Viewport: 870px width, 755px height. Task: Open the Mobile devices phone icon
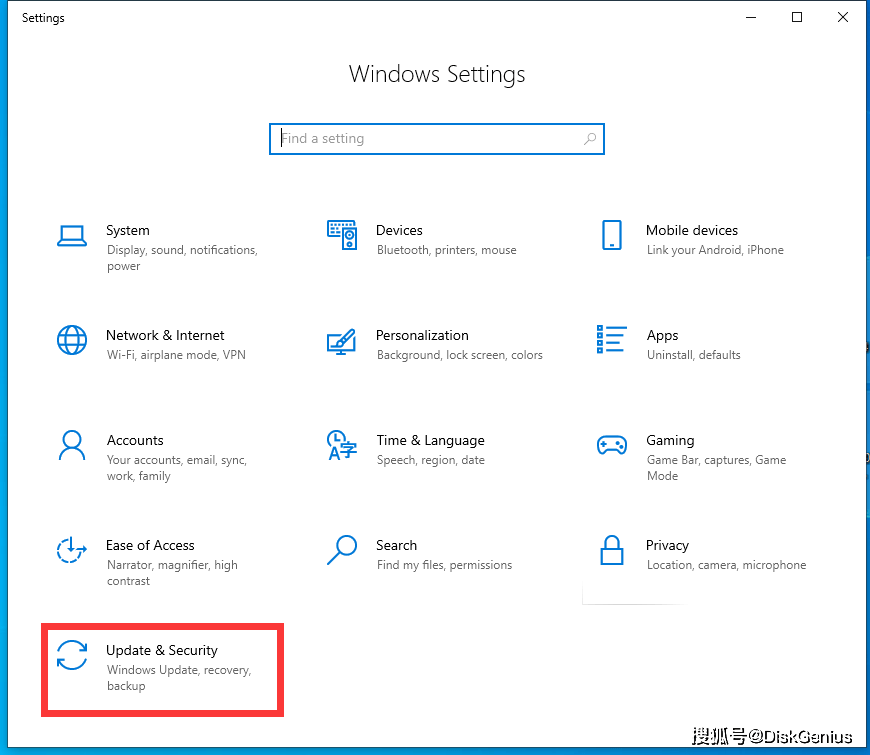pos(611,235)
